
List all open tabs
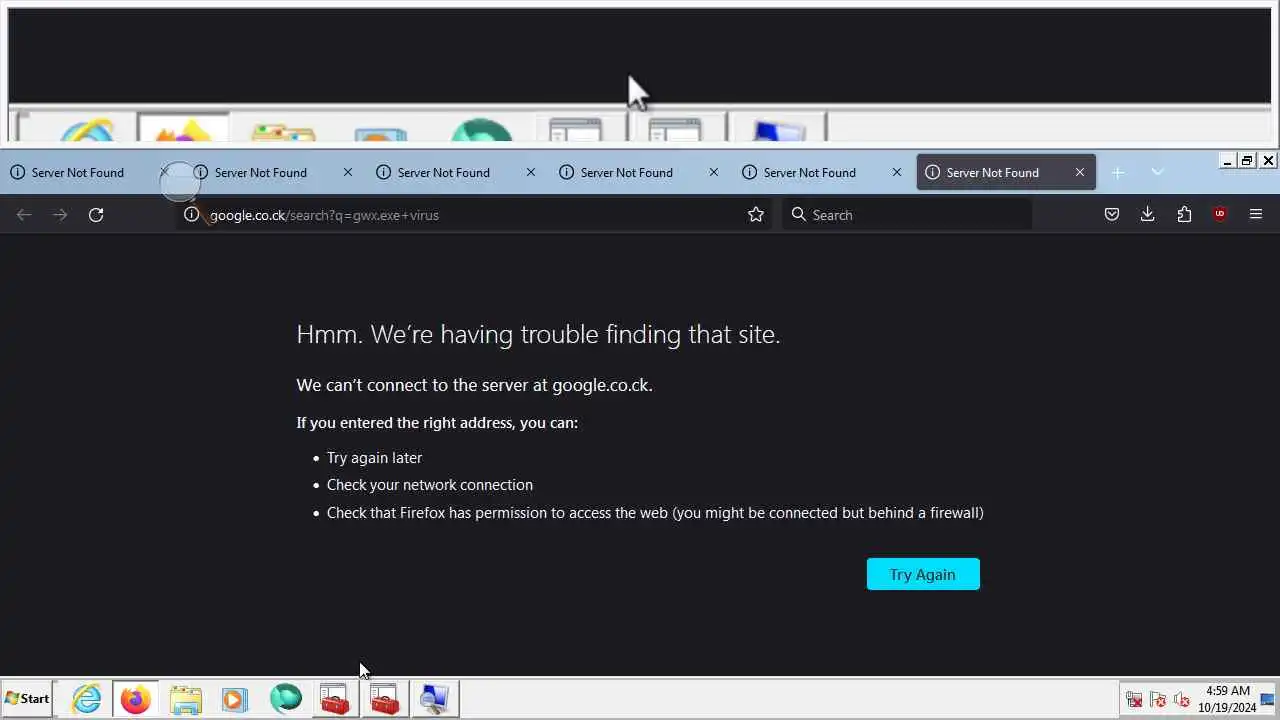click(1157, 172)
